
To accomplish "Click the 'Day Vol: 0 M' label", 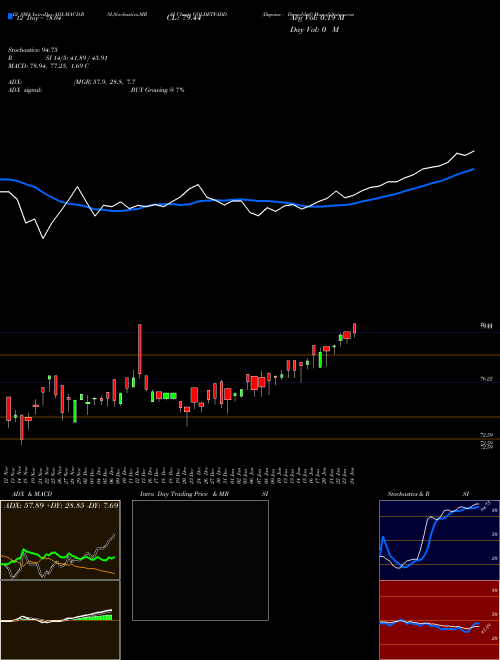I will point(314,30).
